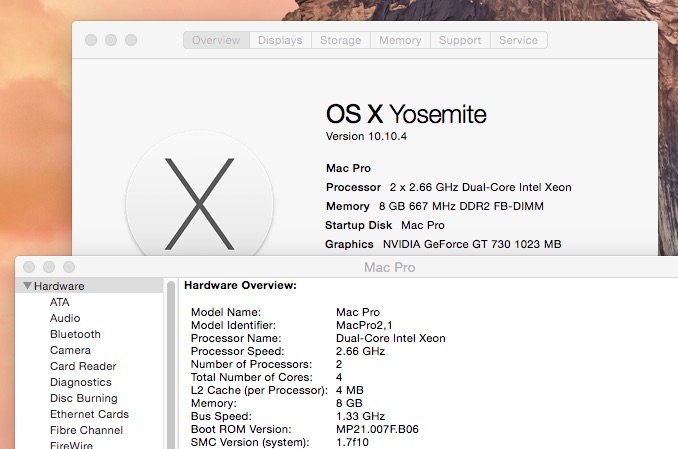Click Model Name value Mac Pro

click(358, 312)
